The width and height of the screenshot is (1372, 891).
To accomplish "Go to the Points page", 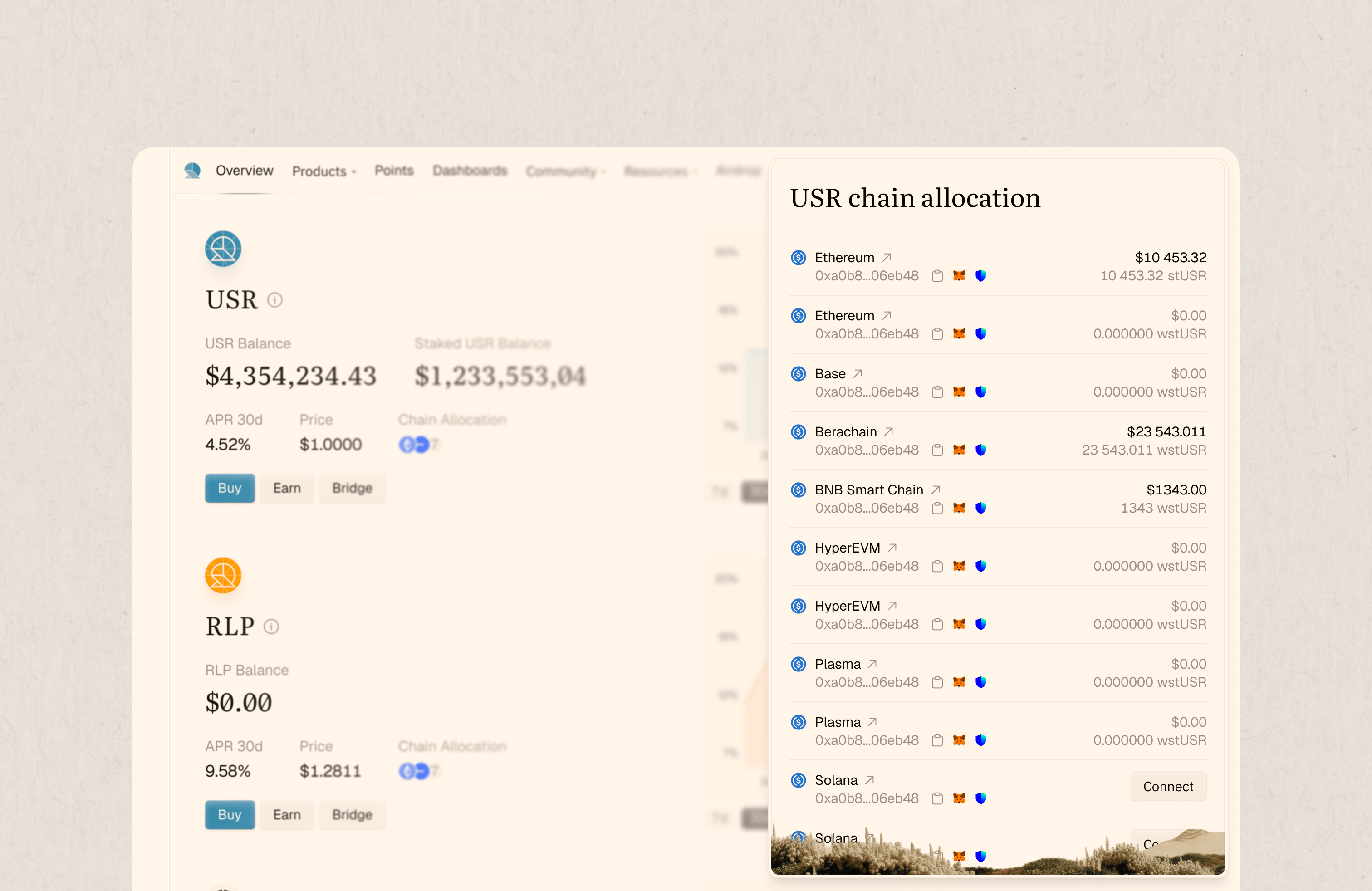I will pyautogui.click(x=394, y=171).
